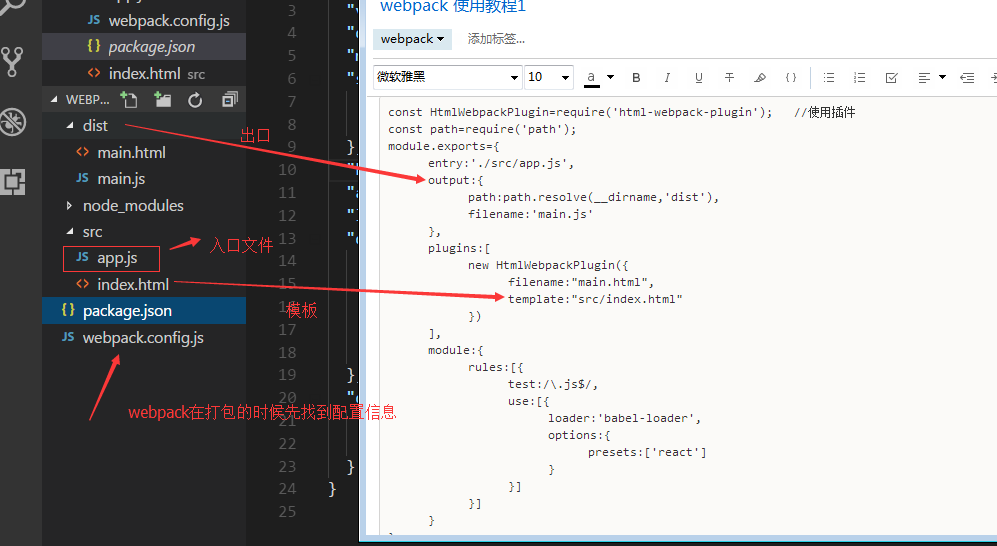Open the webpack notebook selector
Viewport: 997px width, 546px height.
tap(412, 39)
